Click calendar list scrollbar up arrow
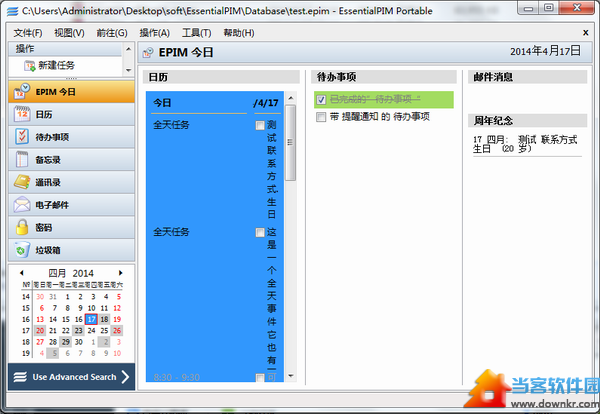 pos(290,98)
